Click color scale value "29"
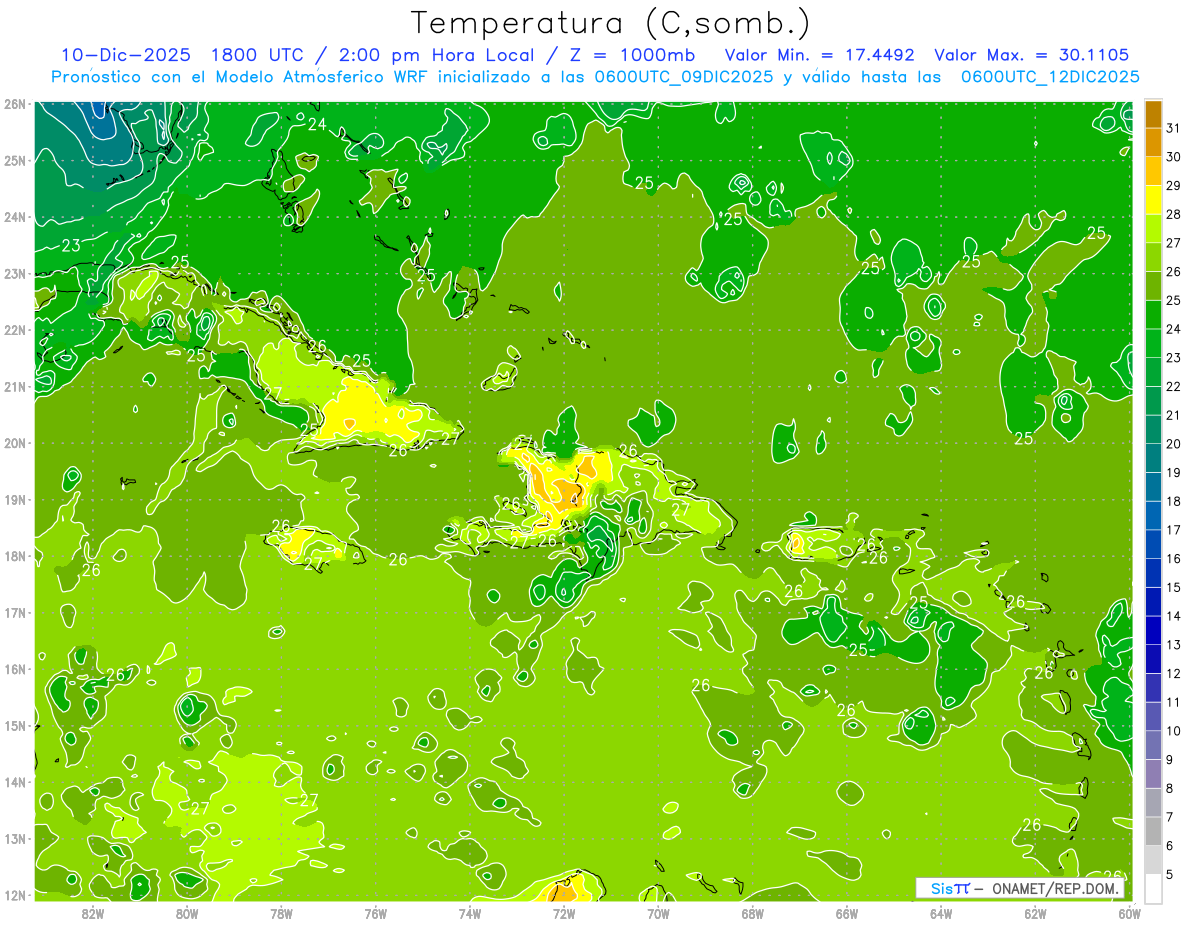 [x=1174, y=186]
